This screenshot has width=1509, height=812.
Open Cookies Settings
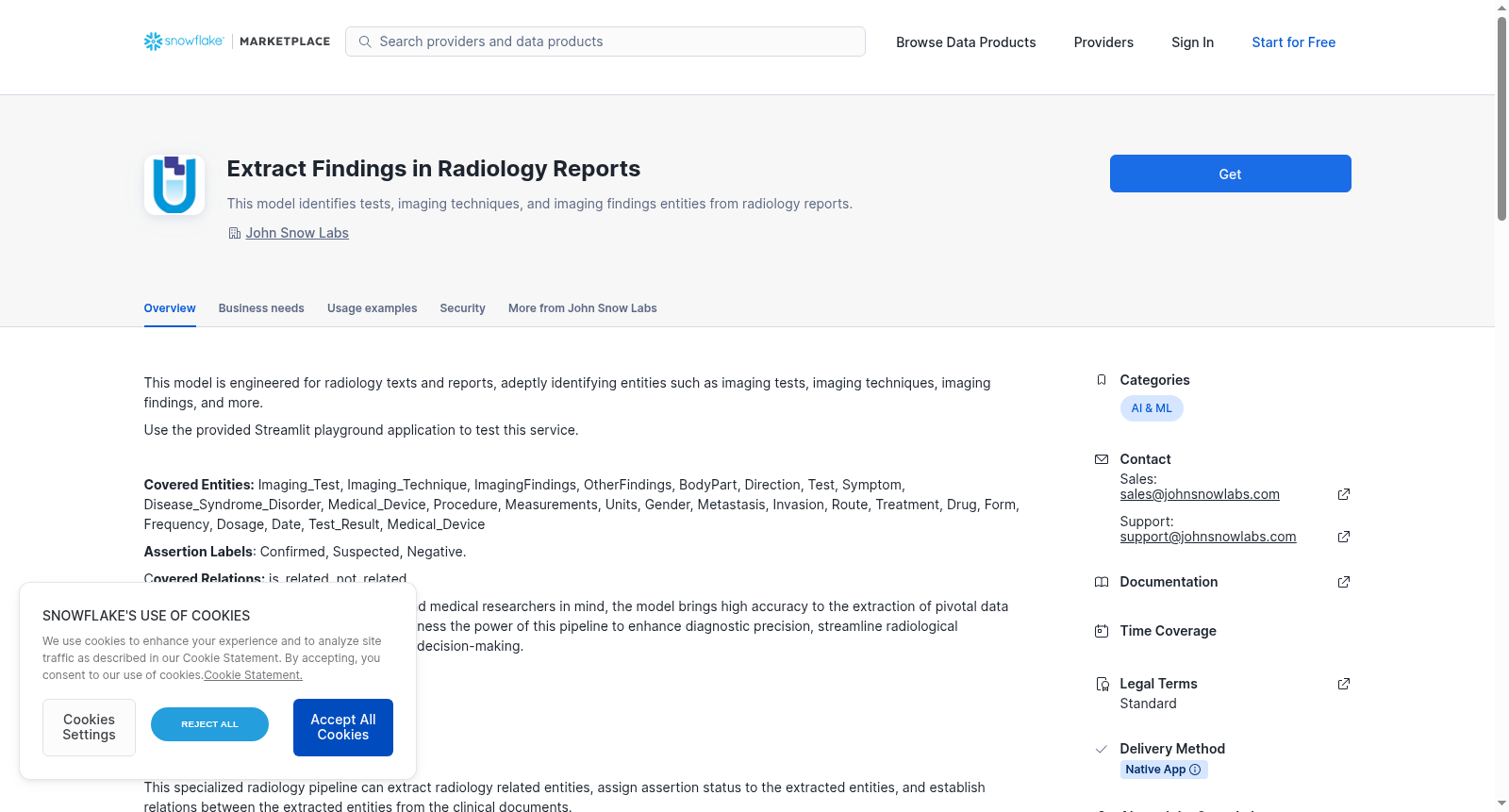(x=89, y=727)
